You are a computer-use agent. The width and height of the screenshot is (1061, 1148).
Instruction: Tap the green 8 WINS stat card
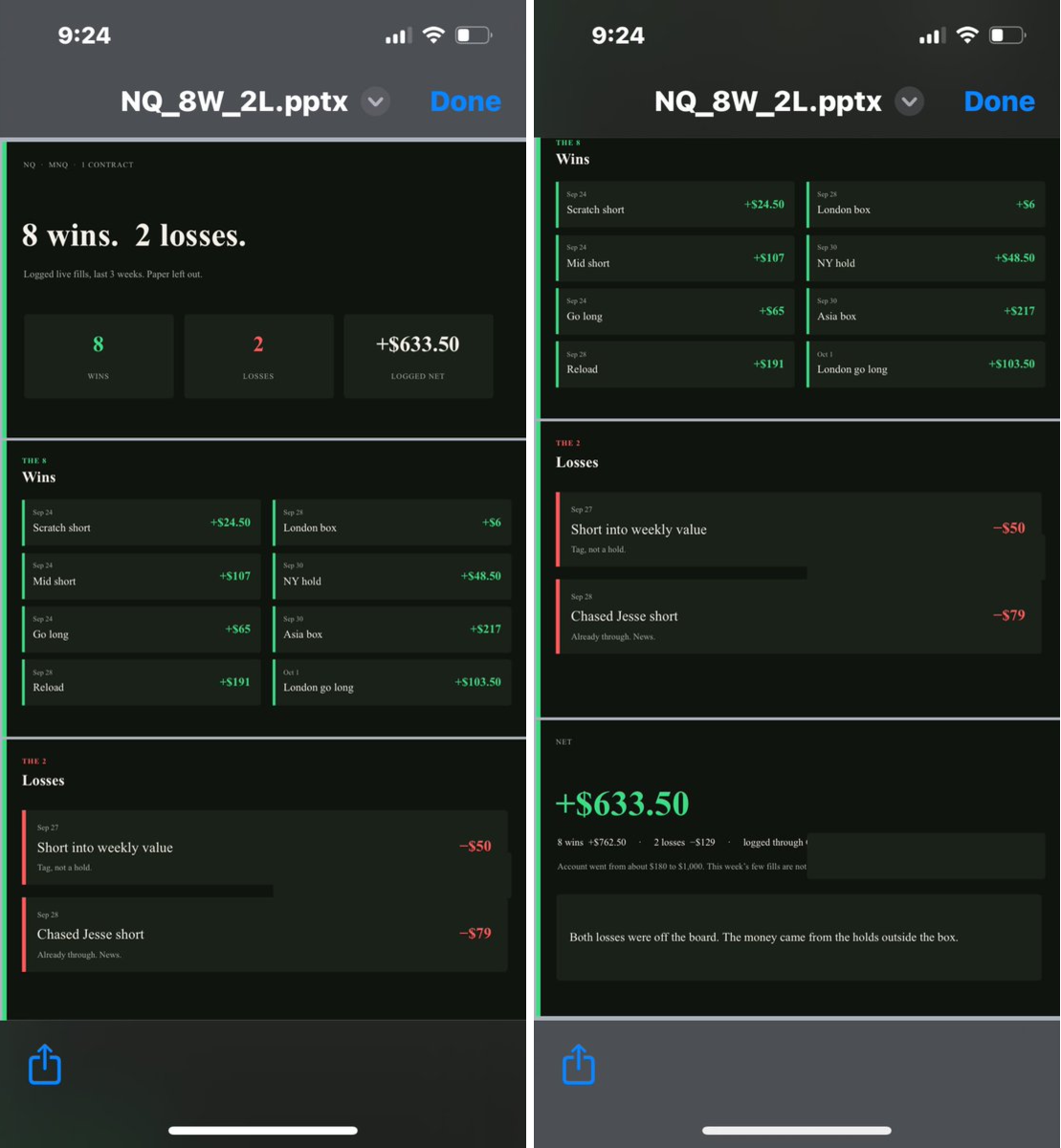tap(99, 356)
